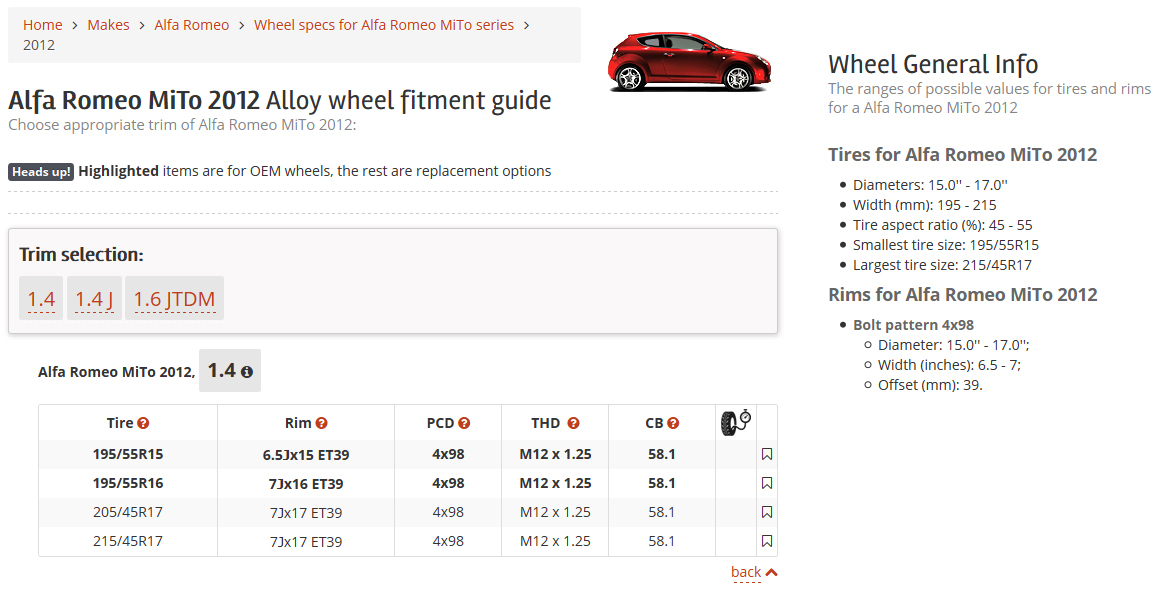Click the 7Jx16 ET39 rim cell
This screenshot has width=1163, height=602.
306,484
